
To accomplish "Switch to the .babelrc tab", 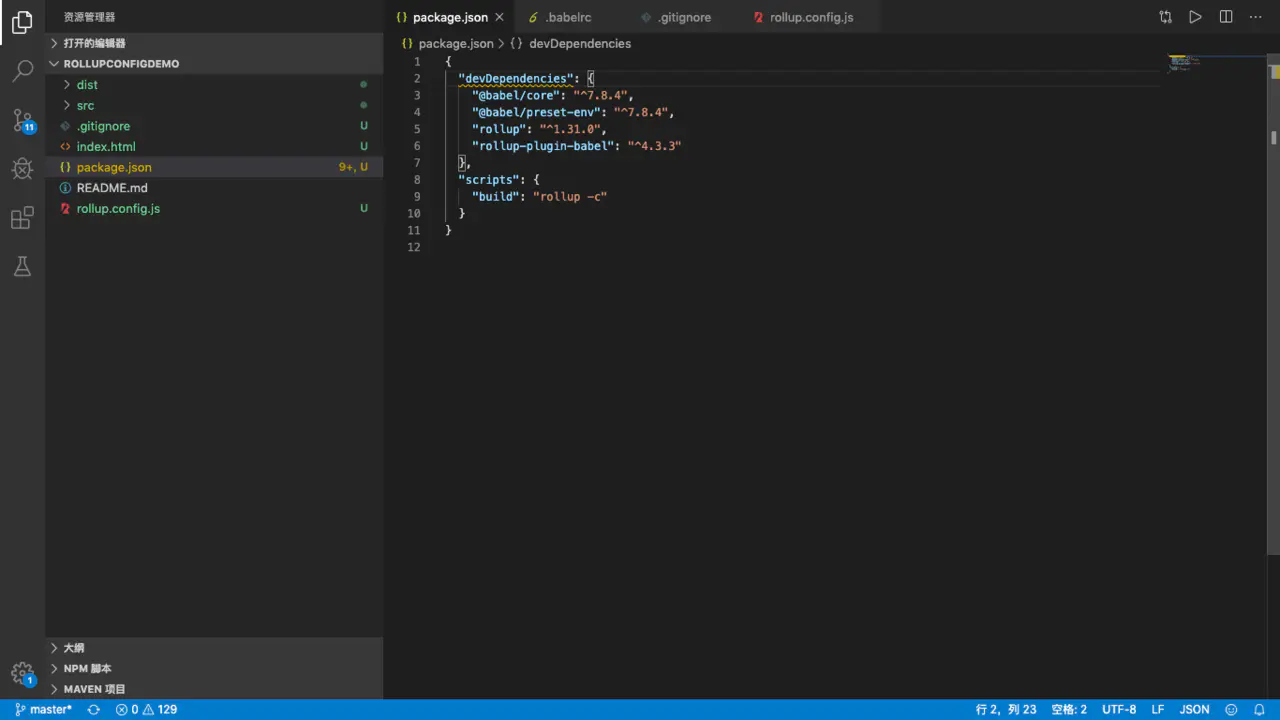I will pos(568,17).
